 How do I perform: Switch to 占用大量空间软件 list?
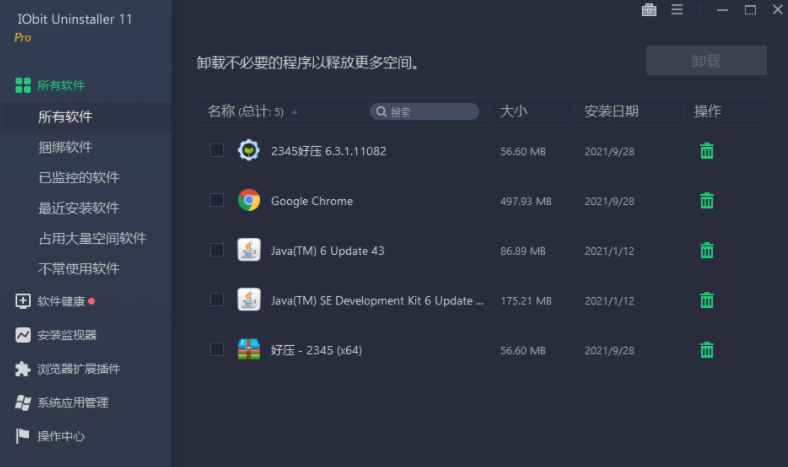(x=92, y=238)
